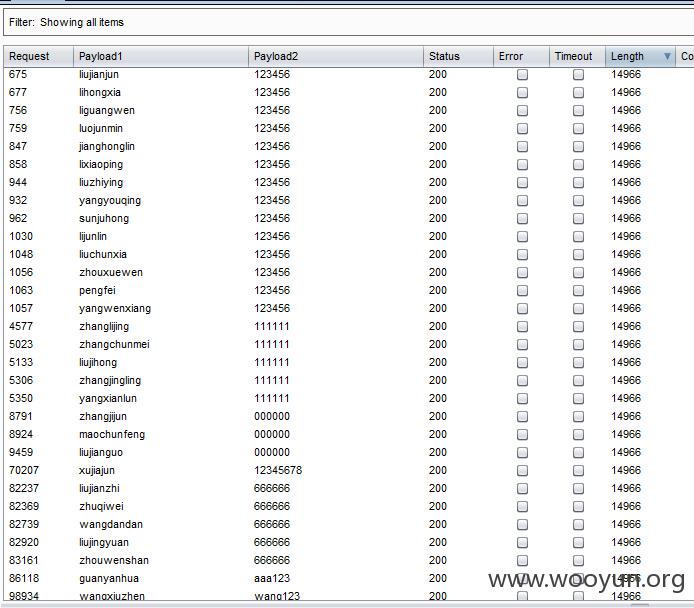Tick the Error checkbox for yangxianlun
The width and height of the screenshot is (694, 608).
point(522,398)
